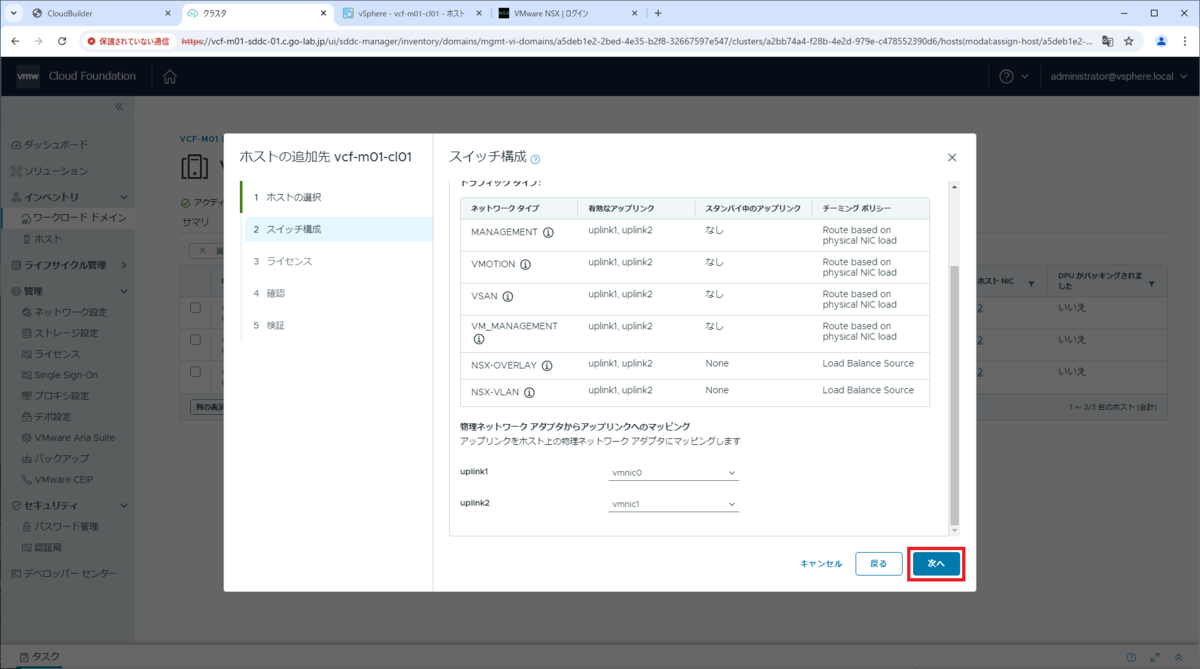
Task: Select the third host row checkbox
Action: point(196,372)
